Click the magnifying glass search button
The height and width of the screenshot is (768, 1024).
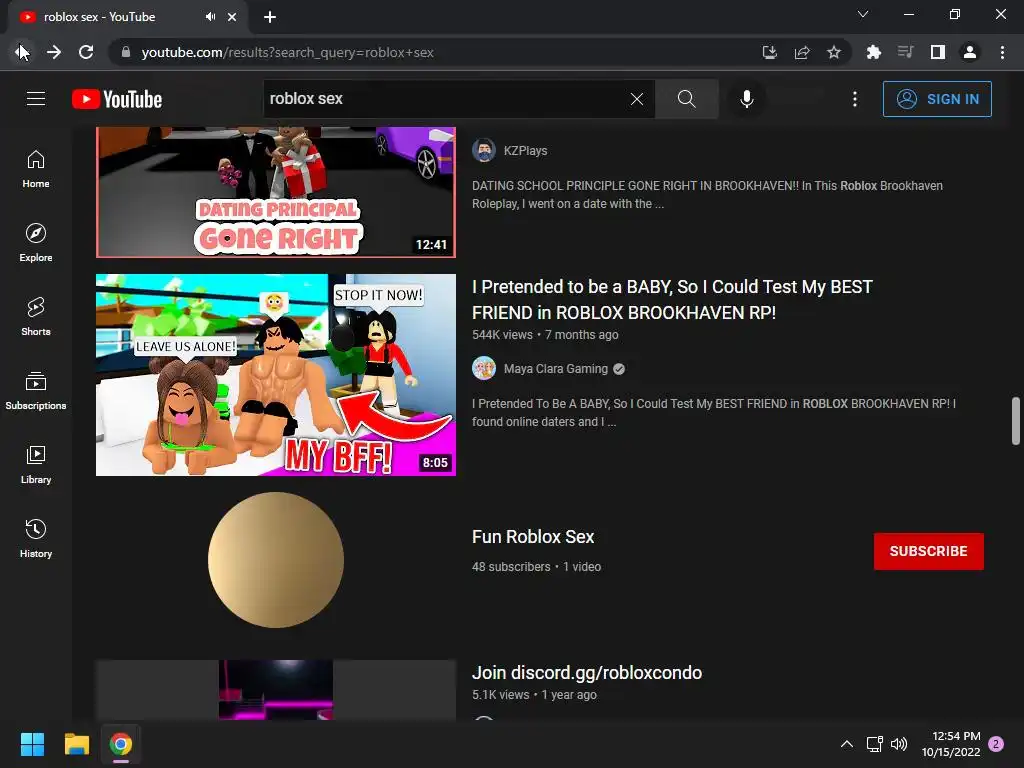pos(686,99)
